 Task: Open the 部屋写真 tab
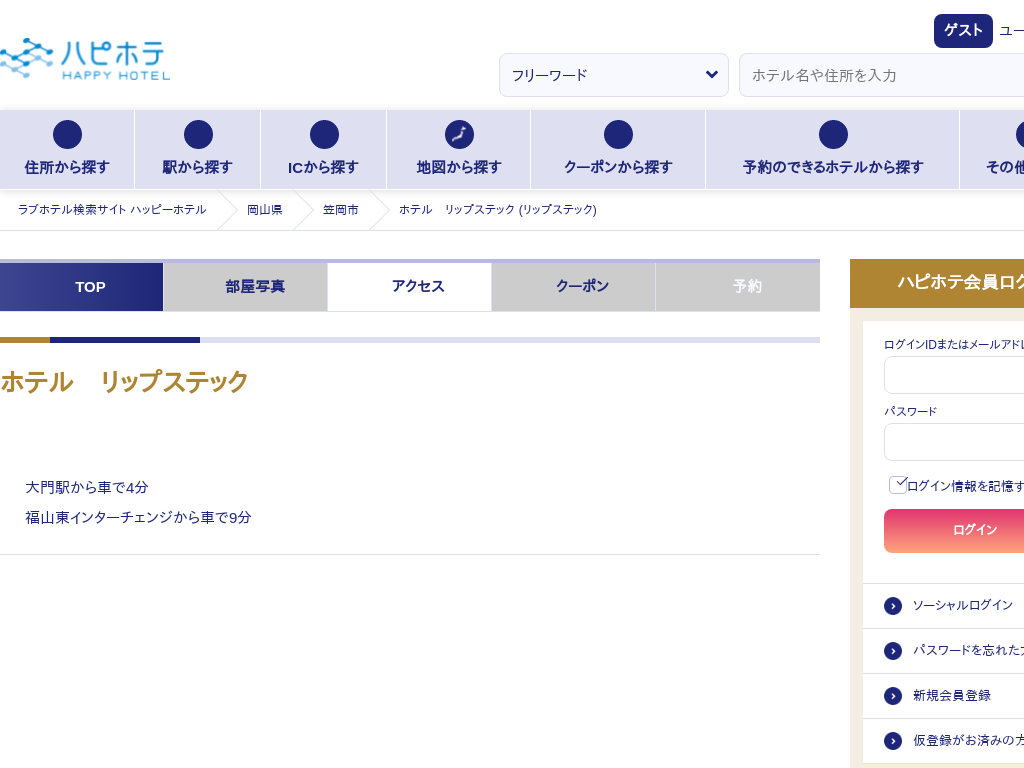click(x=246, y=287)
